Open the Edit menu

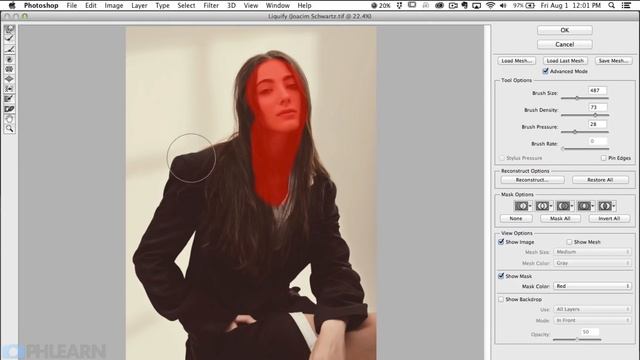click(91, 5)
